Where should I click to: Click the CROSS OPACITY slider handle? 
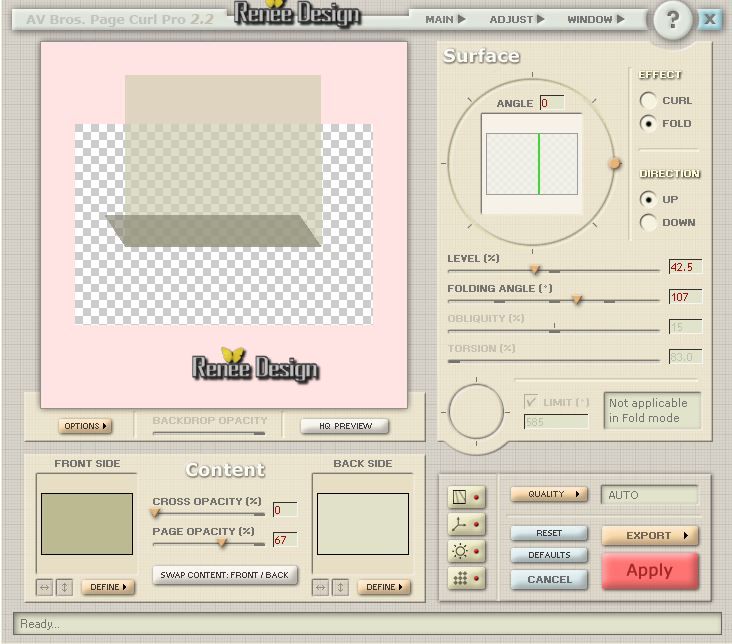pyautogui.click(x=155, y=513)
